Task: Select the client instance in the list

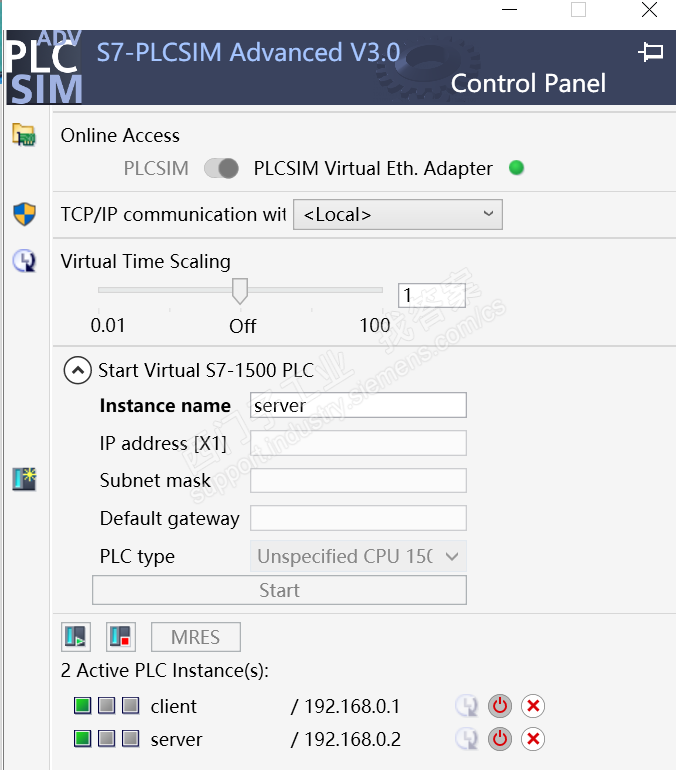Action: pyautogui.click(x=174, y=707)
